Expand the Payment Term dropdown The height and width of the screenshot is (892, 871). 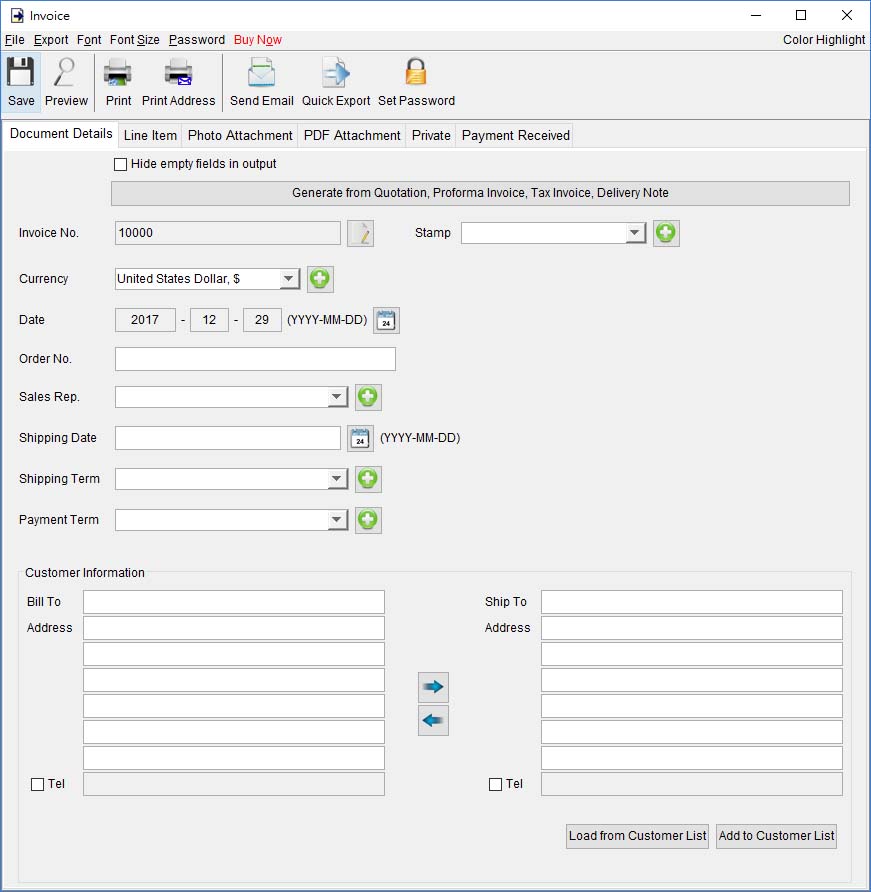[x=337, y=520]
